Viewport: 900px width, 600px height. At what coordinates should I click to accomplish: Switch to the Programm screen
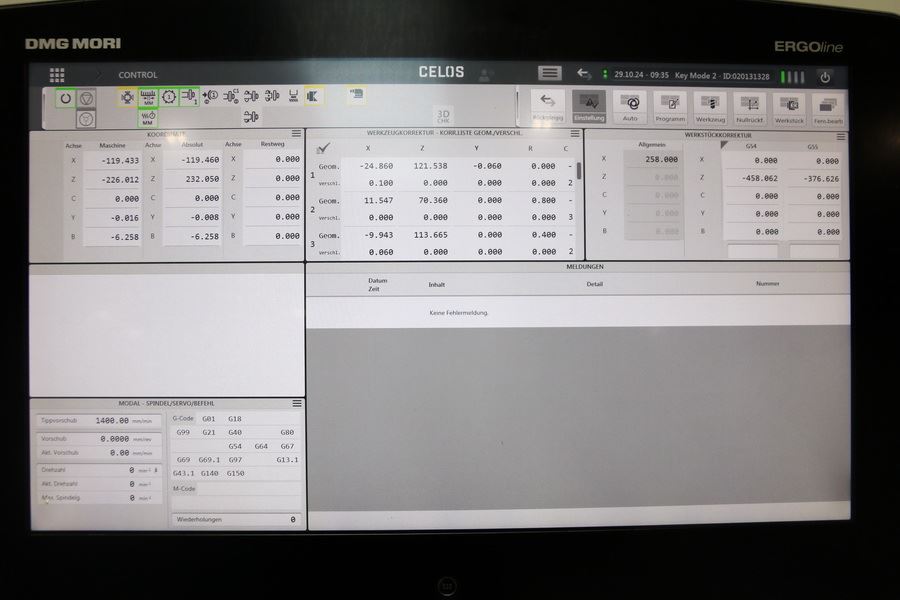point(670,106)
